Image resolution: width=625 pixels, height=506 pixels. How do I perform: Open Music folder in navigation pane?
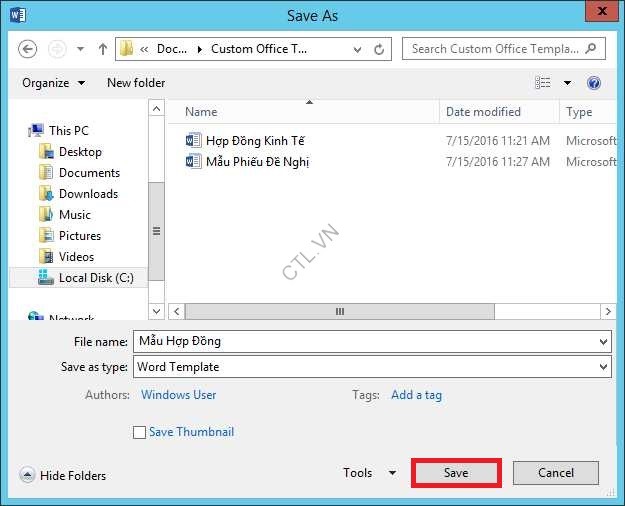point(75,215)
